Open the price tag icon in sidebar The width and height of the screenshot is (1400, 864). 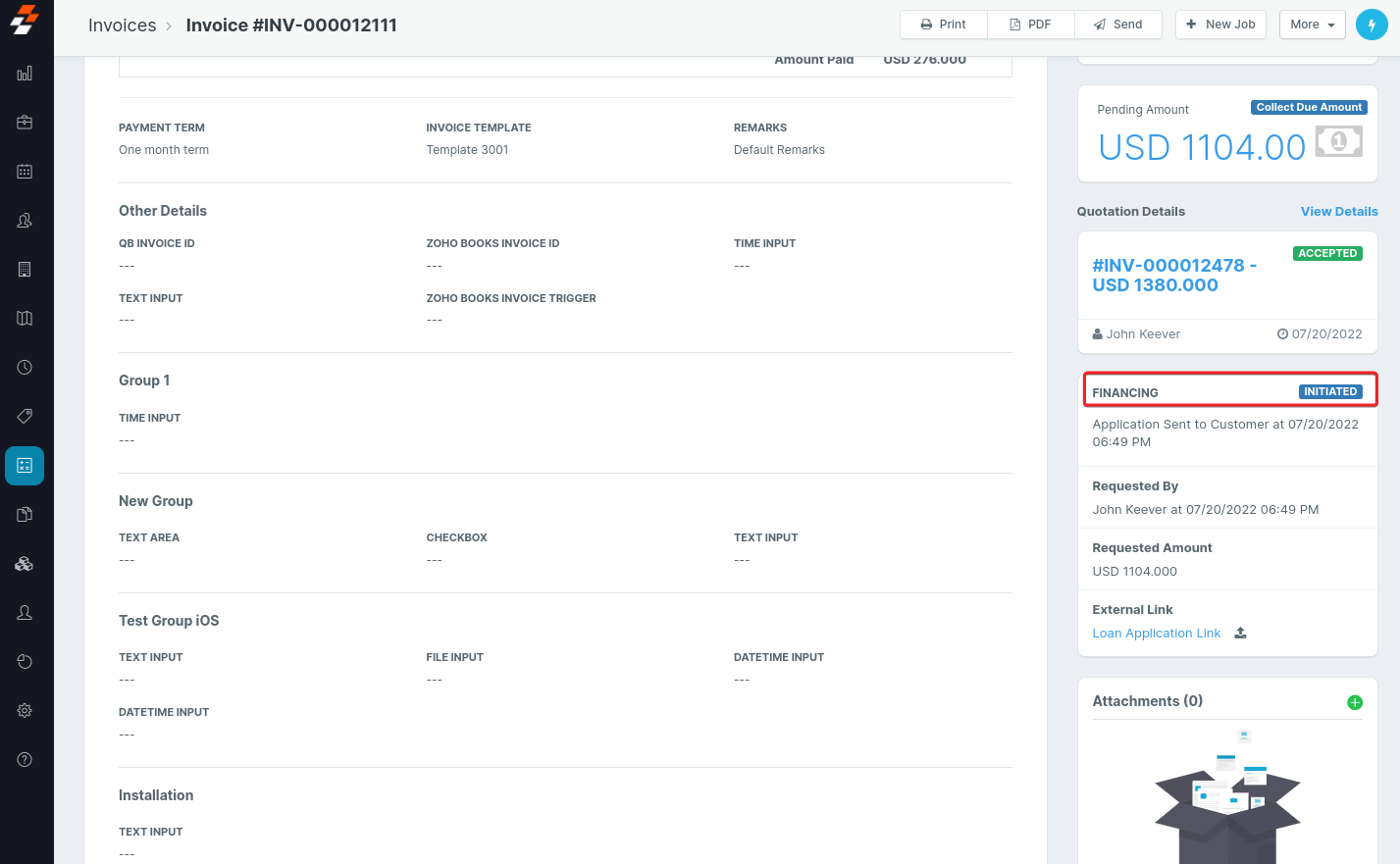(25, 417)
